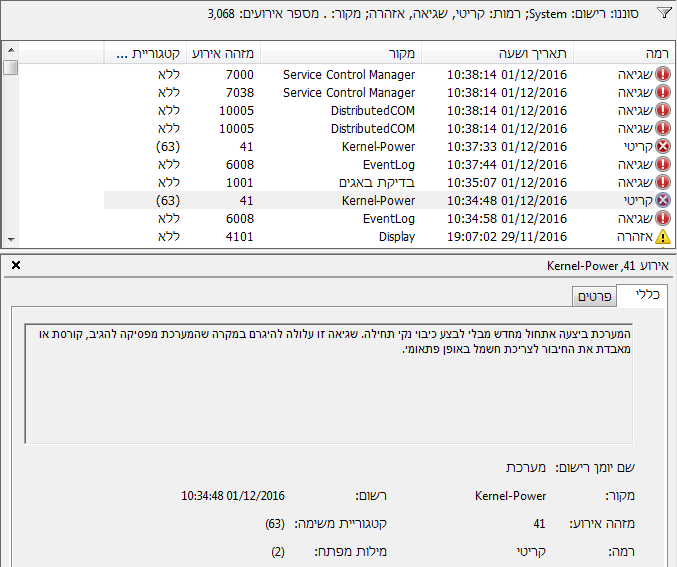
Task: Sort by מזהה אירוע column header
Action: (x=223, y=54)
